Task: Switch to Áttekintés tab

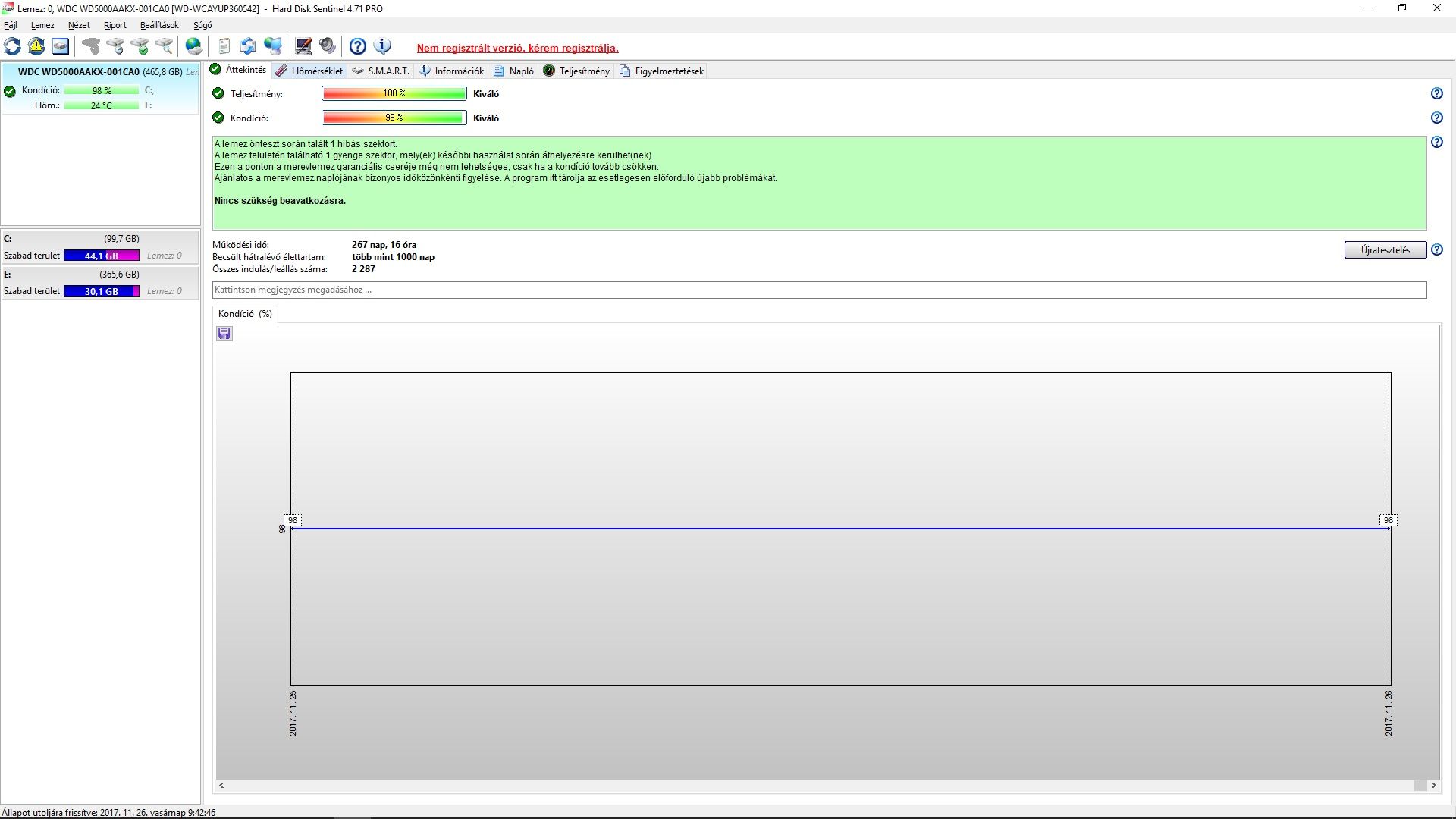Action: point(239,70)
